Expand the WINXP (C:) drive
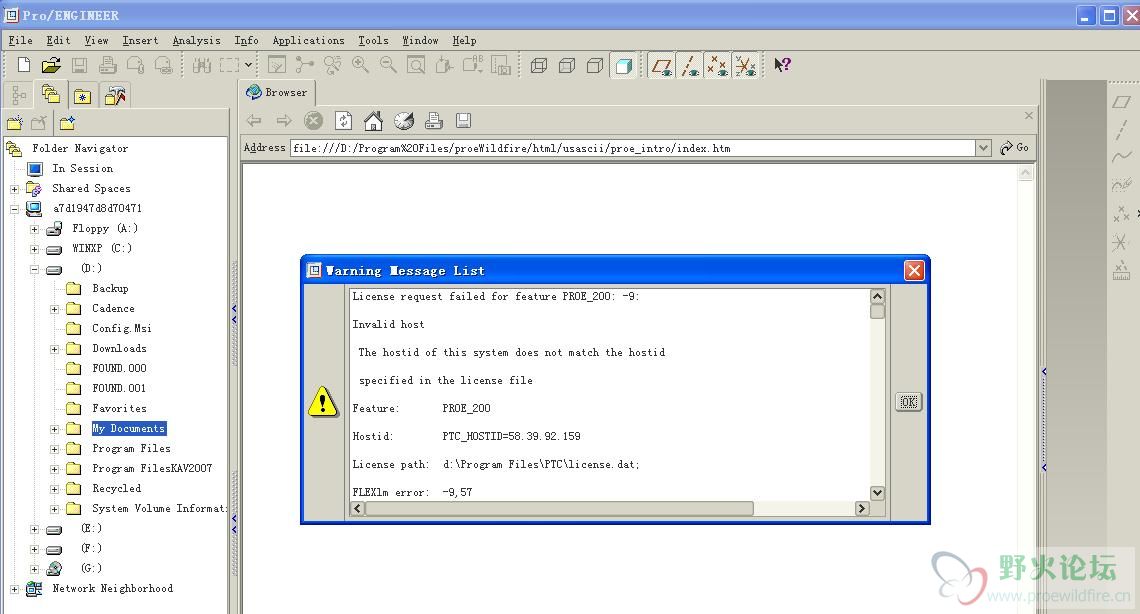This screenshot has width=1140, height=614. click(x=34, y=249)
